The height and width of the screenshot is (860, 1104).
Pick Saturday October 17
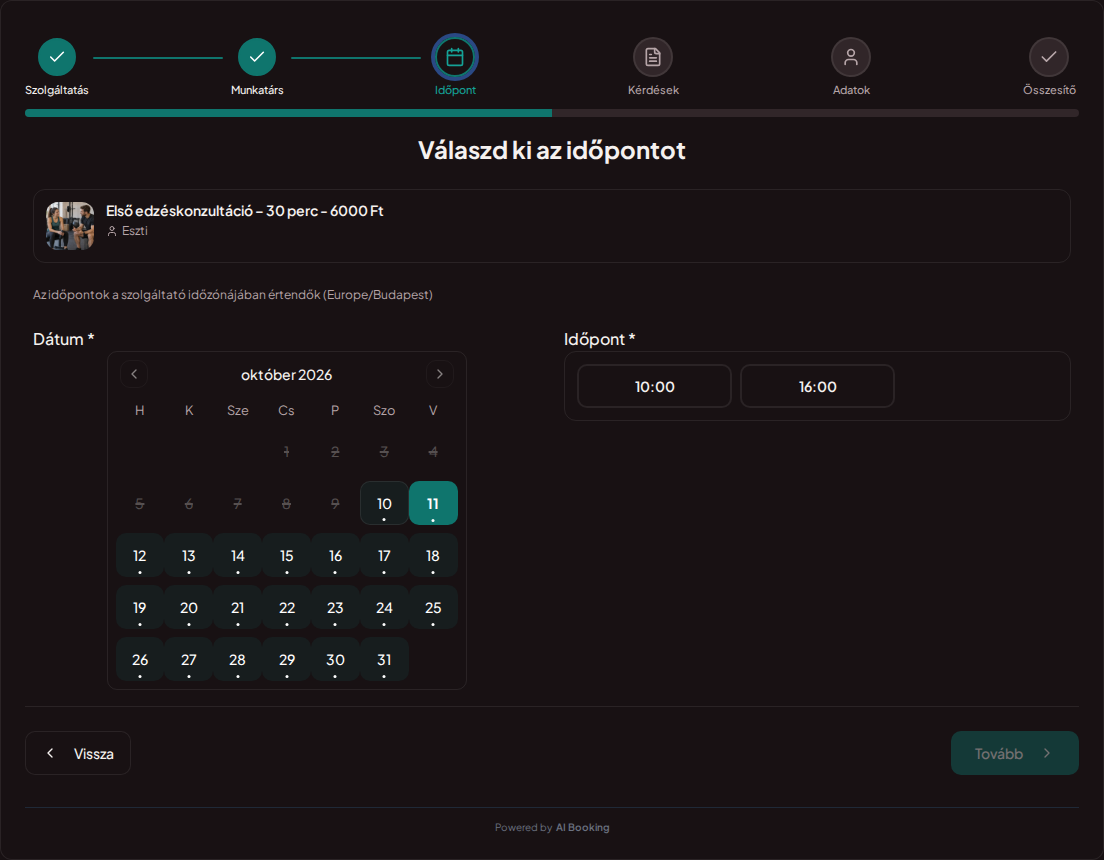384,555
